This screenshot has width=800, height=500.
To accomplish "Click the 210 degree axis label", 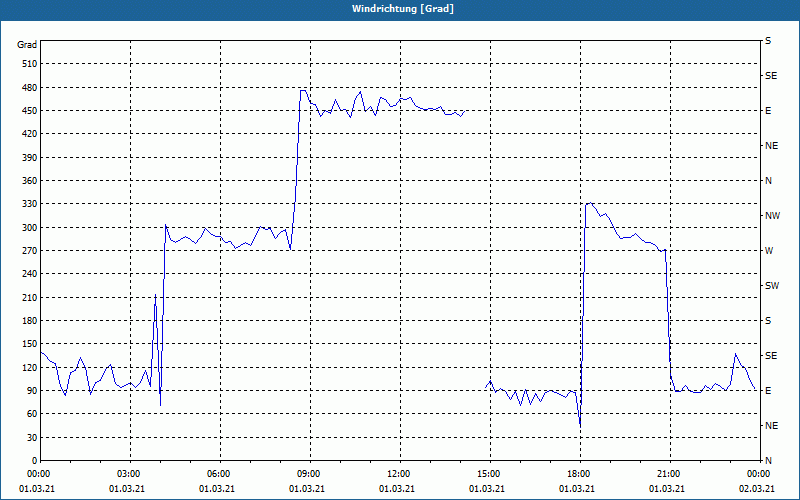I will [x=30, y=297].
